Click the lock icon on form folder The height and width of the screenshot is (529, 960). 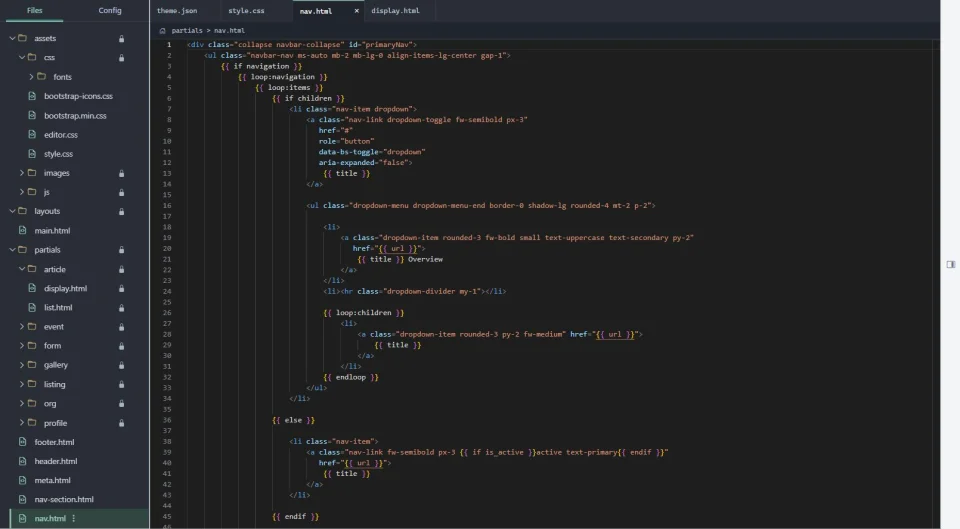[121, 346]
